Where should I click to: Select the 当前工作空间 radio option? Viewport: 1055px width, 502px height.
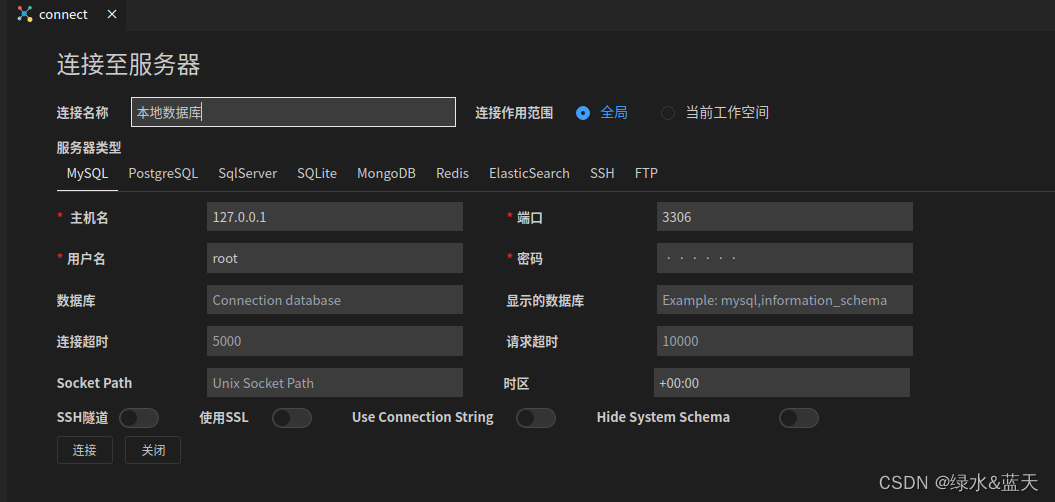(x=667, y=113)
